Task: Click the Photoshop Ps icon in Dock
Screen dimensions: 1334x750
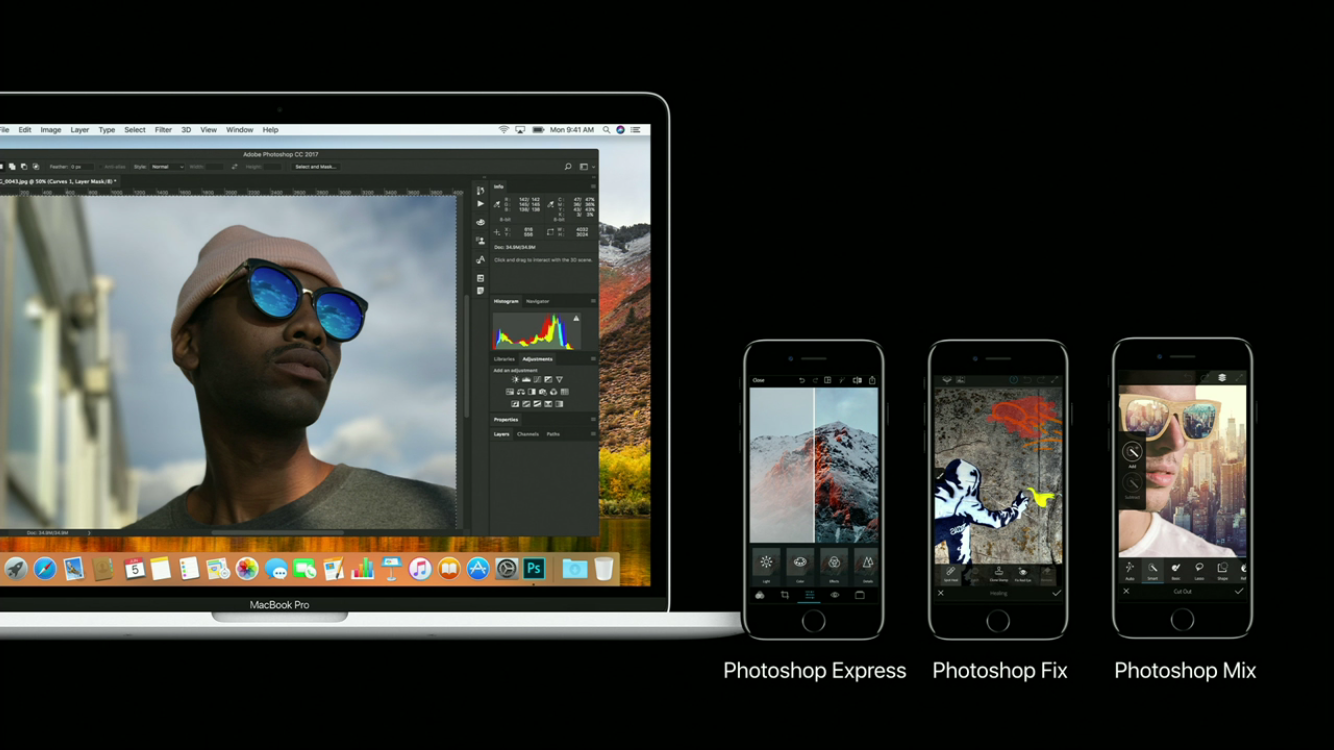Action: tap(535, 569)
